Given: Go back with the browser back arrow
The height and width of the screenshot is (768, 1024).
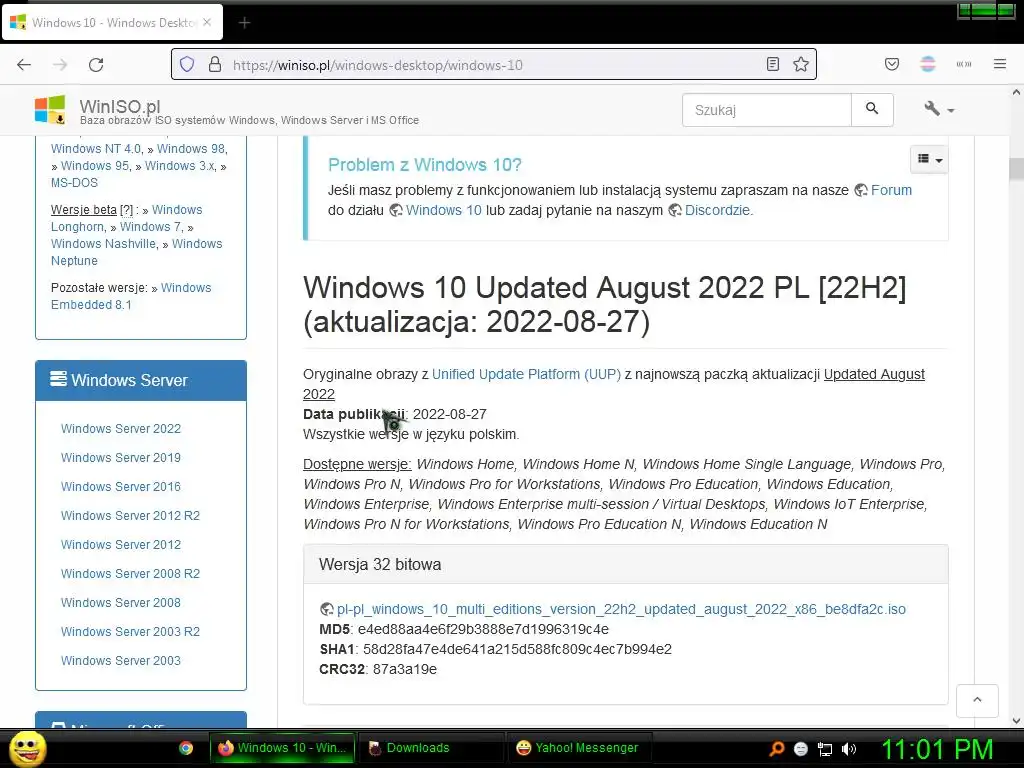Looking at the screenshot, I should 24,65.
